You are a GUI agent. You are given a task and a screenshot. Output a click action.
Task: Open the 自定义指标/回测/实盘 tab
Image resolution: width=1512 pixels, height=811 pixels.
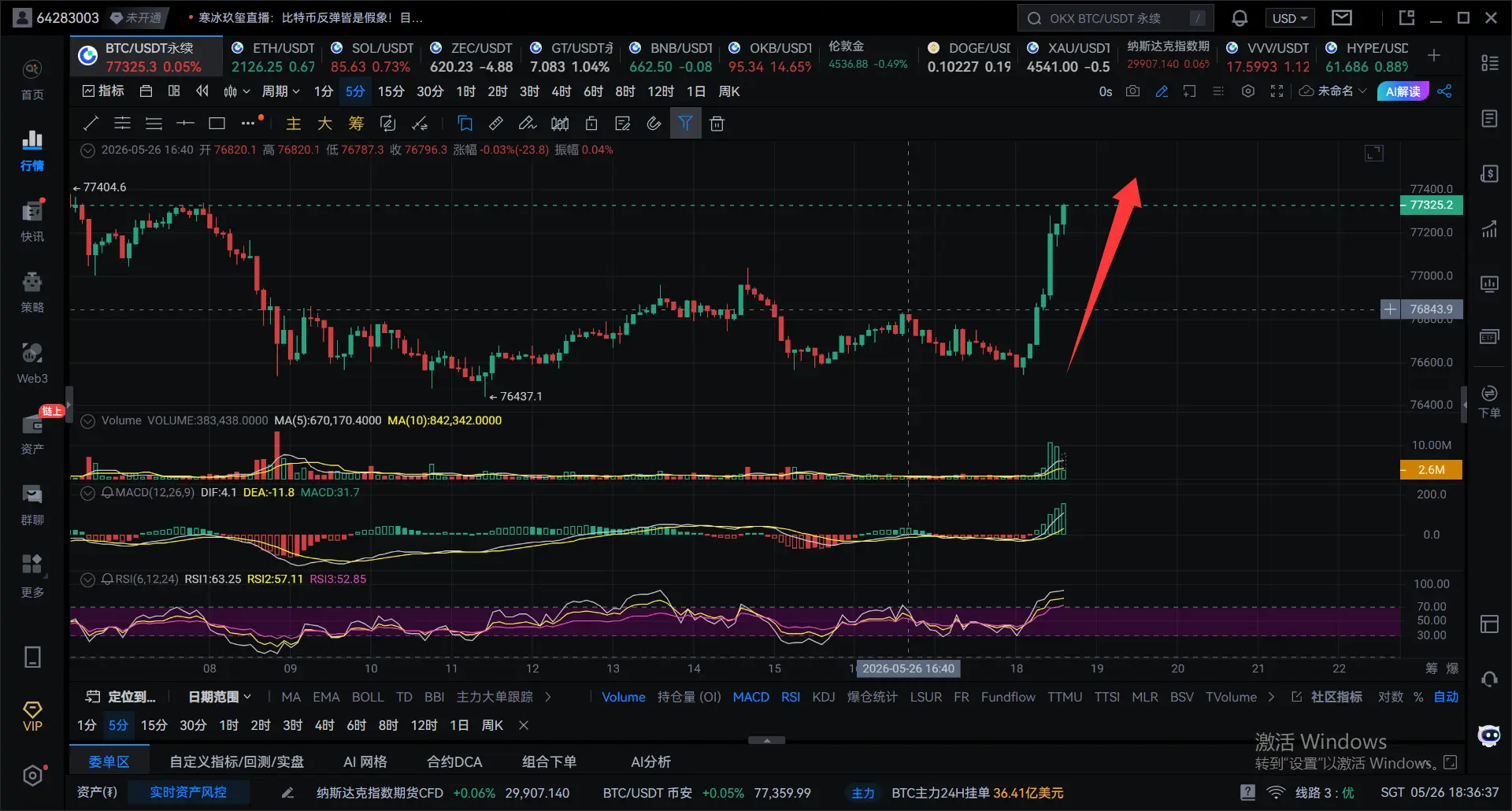pyautogui.click(x=236, y=762)
